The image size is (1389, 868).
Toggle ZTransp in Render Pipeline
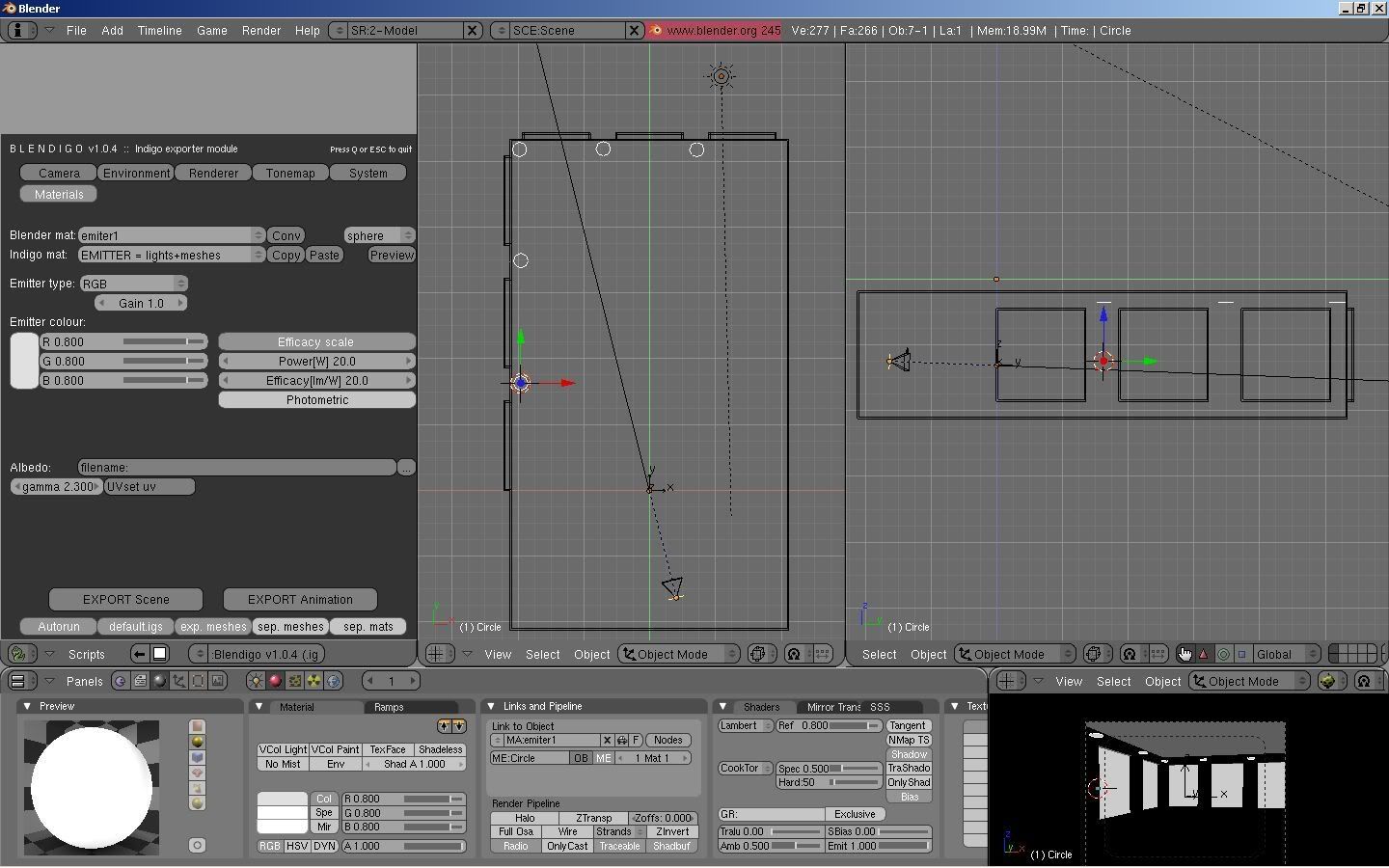click(593, 818)
